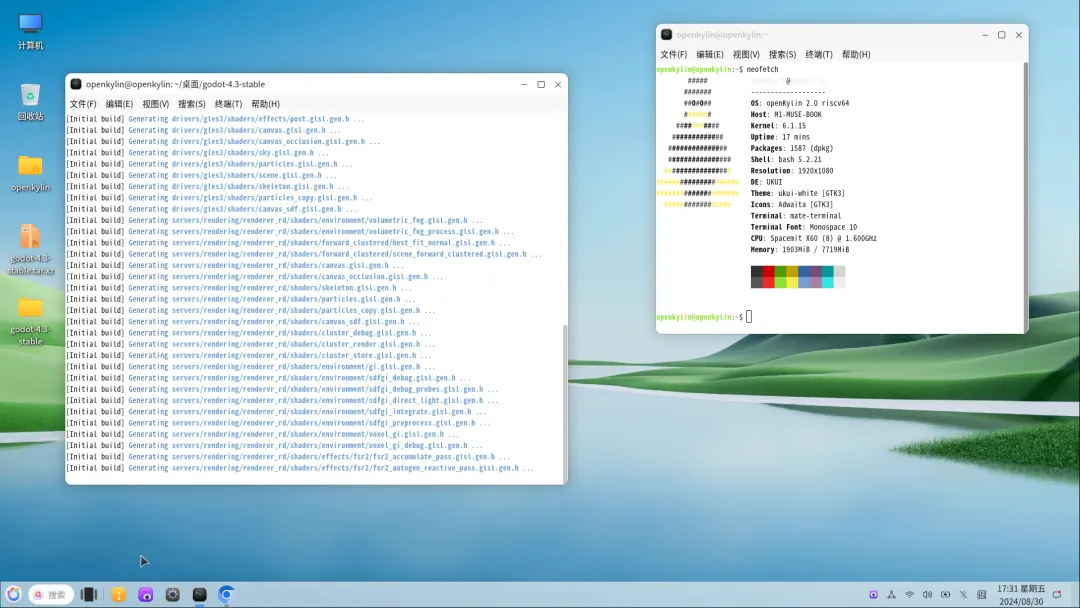Open 文件(F) menu in godot build terminal

tap(83, 104)
